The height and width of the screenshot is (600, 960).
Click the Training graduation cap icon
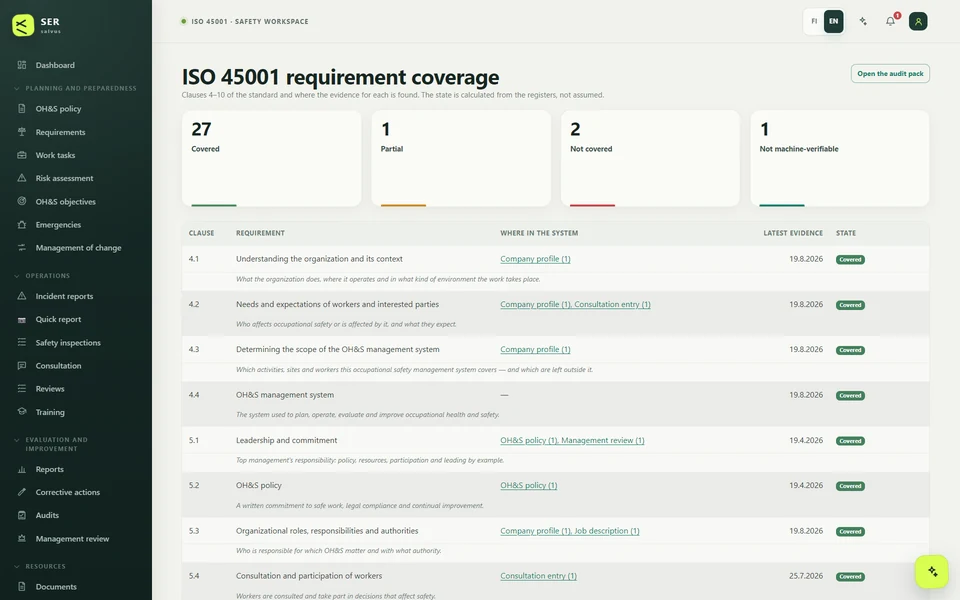tap(22, 412)
